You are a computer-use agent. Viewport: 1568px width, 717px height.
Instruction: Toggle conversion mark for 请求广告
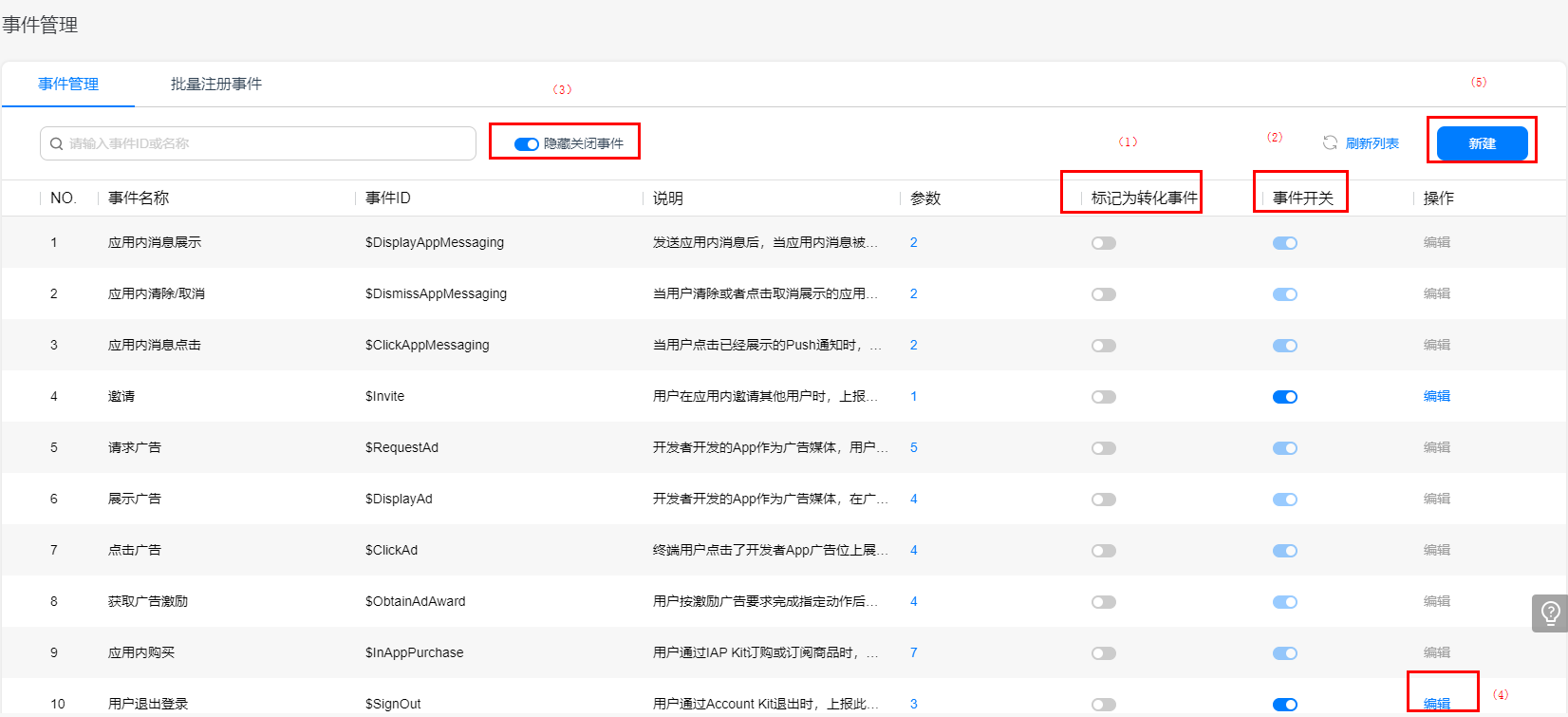1104,448
